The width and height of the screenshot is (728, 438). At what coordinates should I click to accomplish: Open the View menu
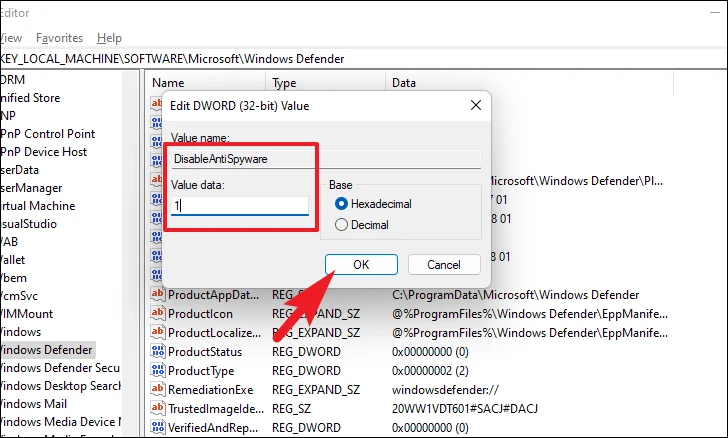coord(11,38)
